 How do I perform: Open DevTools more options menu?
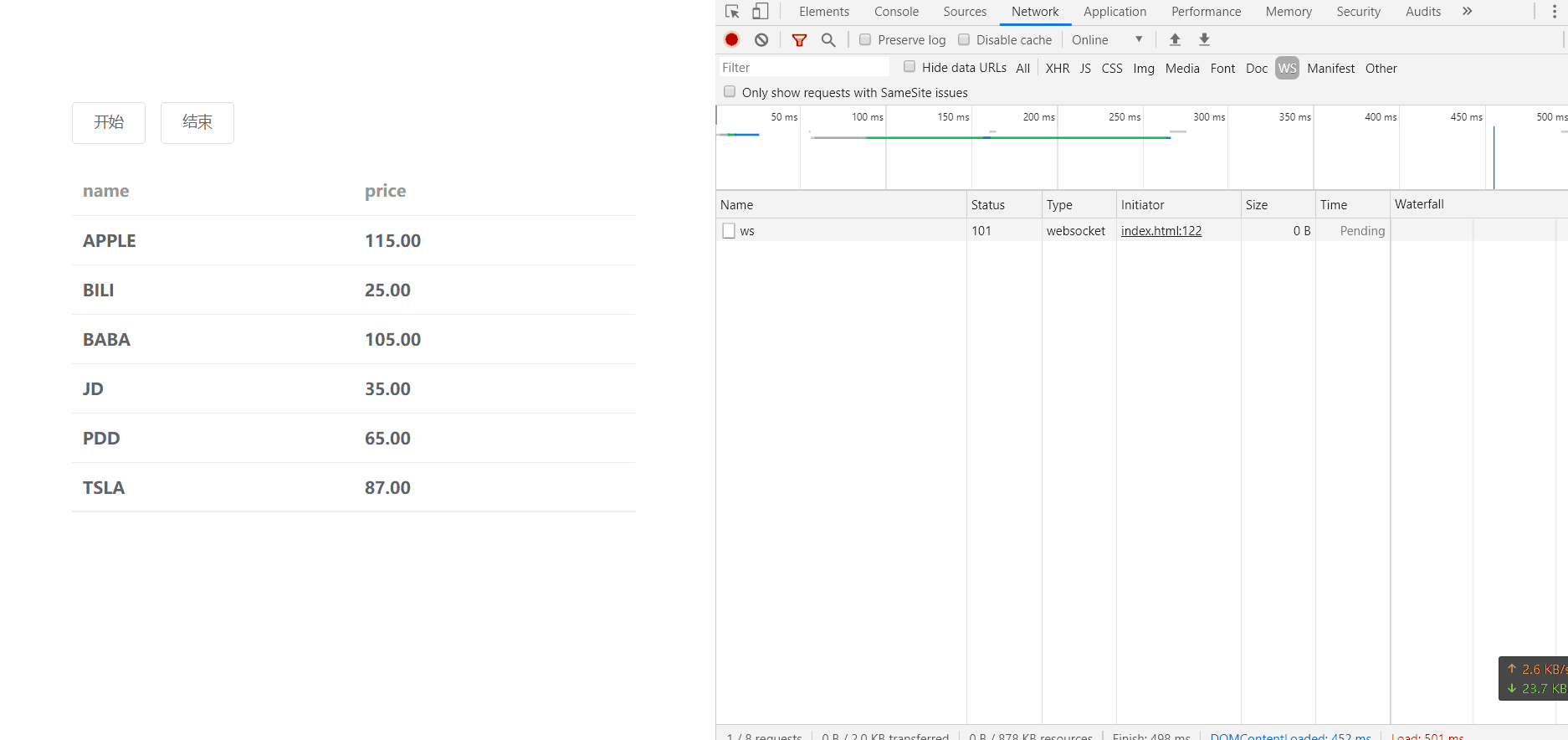[1555, 12]
